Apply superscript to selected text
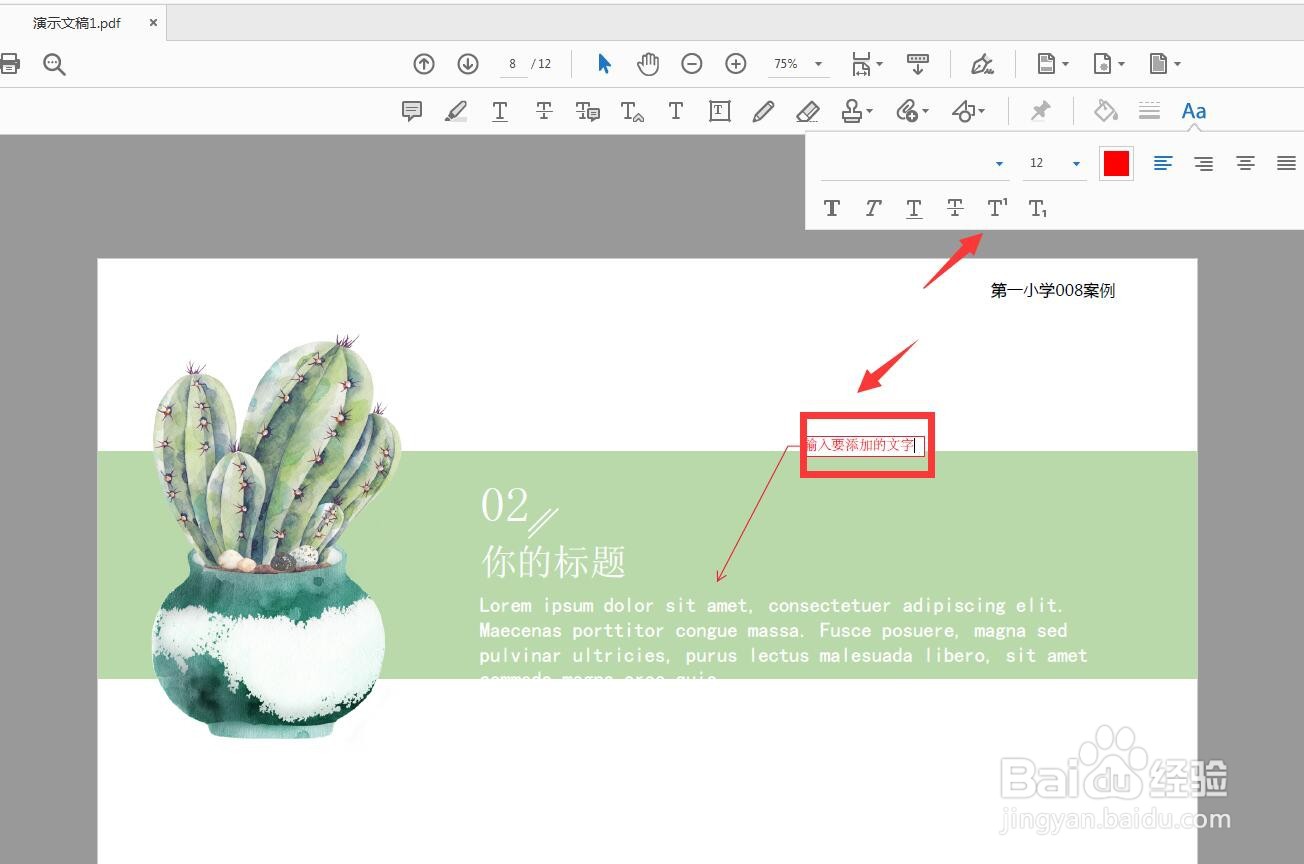 (996, 207)
